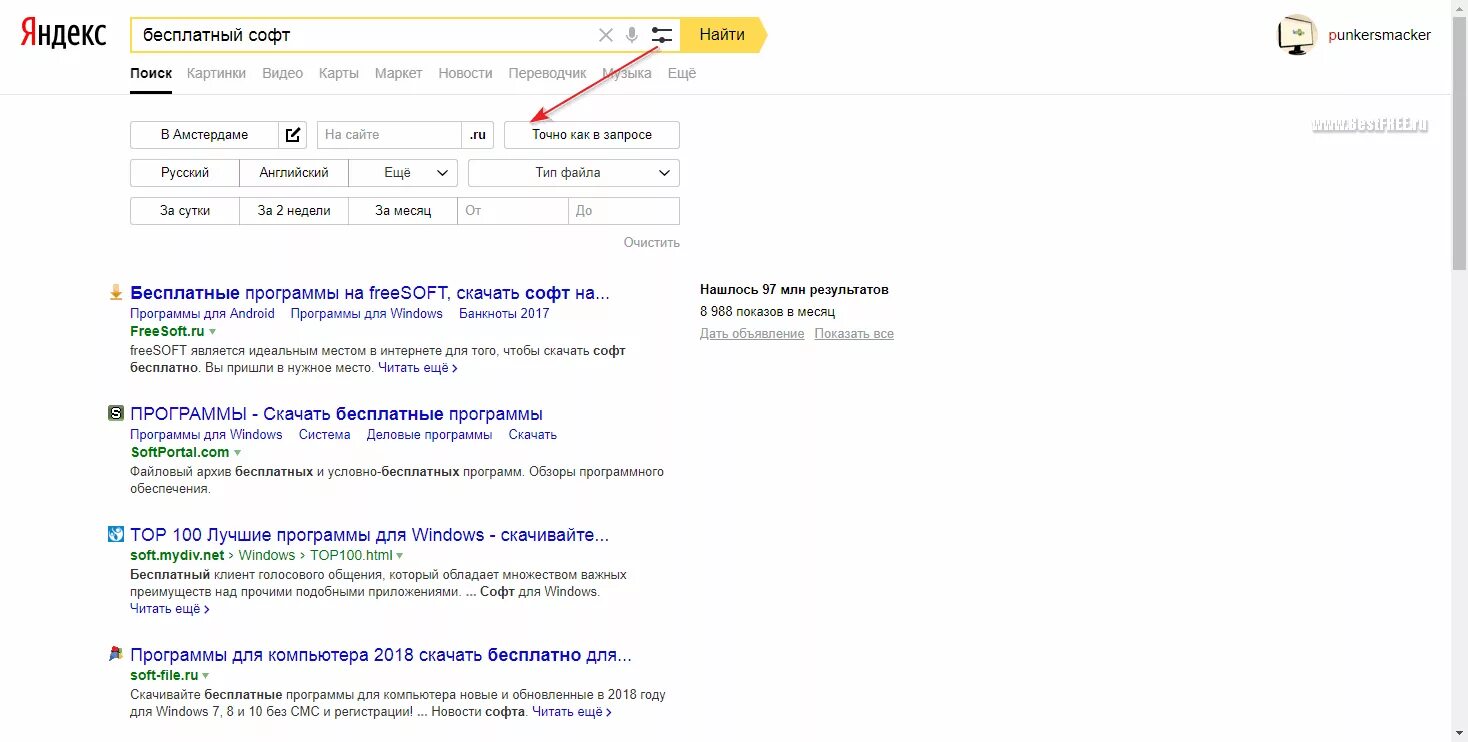1468x742 pixels.
Task: Open the Скачать sitelink under SoftPortal
Action: (x=533, y=435)
